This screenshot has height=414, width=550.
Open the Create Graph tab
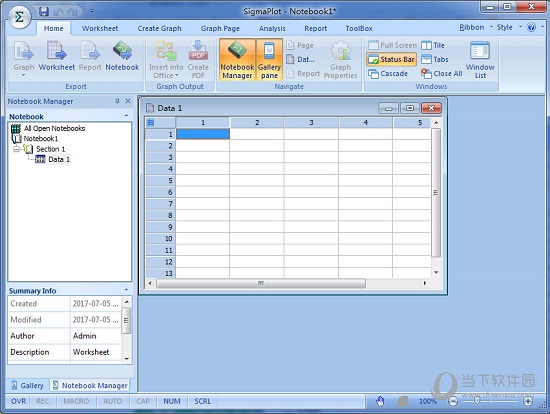(160, 28)
